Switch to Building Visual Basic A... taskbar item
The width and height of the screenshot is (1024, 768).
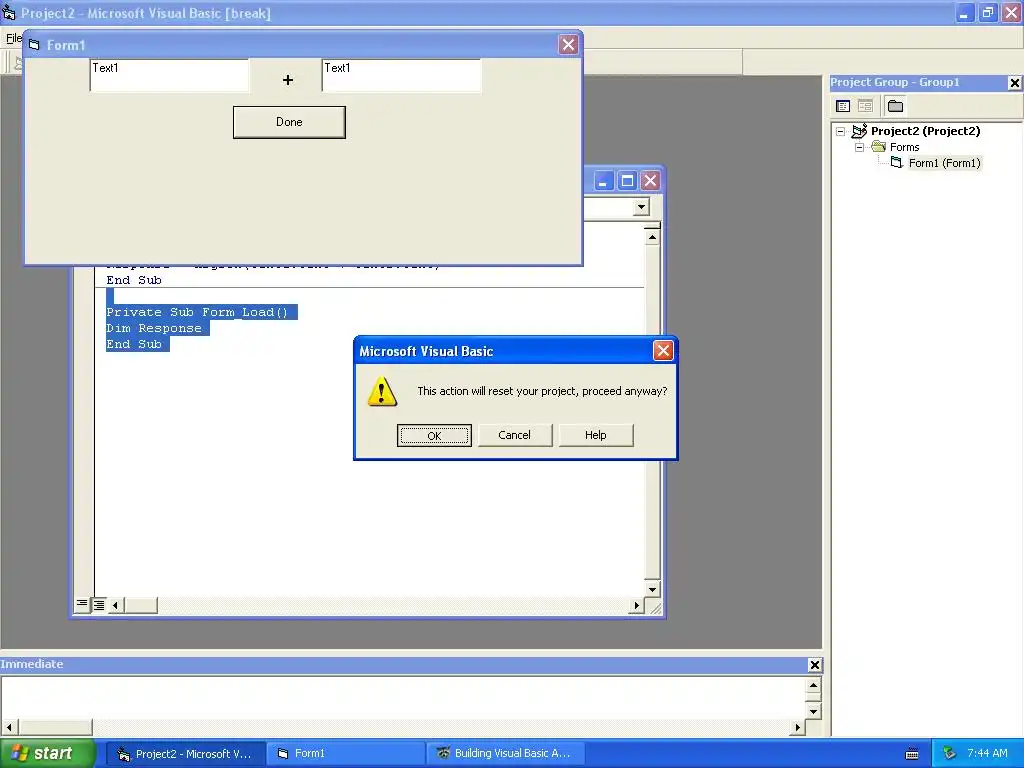click(504, 754)
